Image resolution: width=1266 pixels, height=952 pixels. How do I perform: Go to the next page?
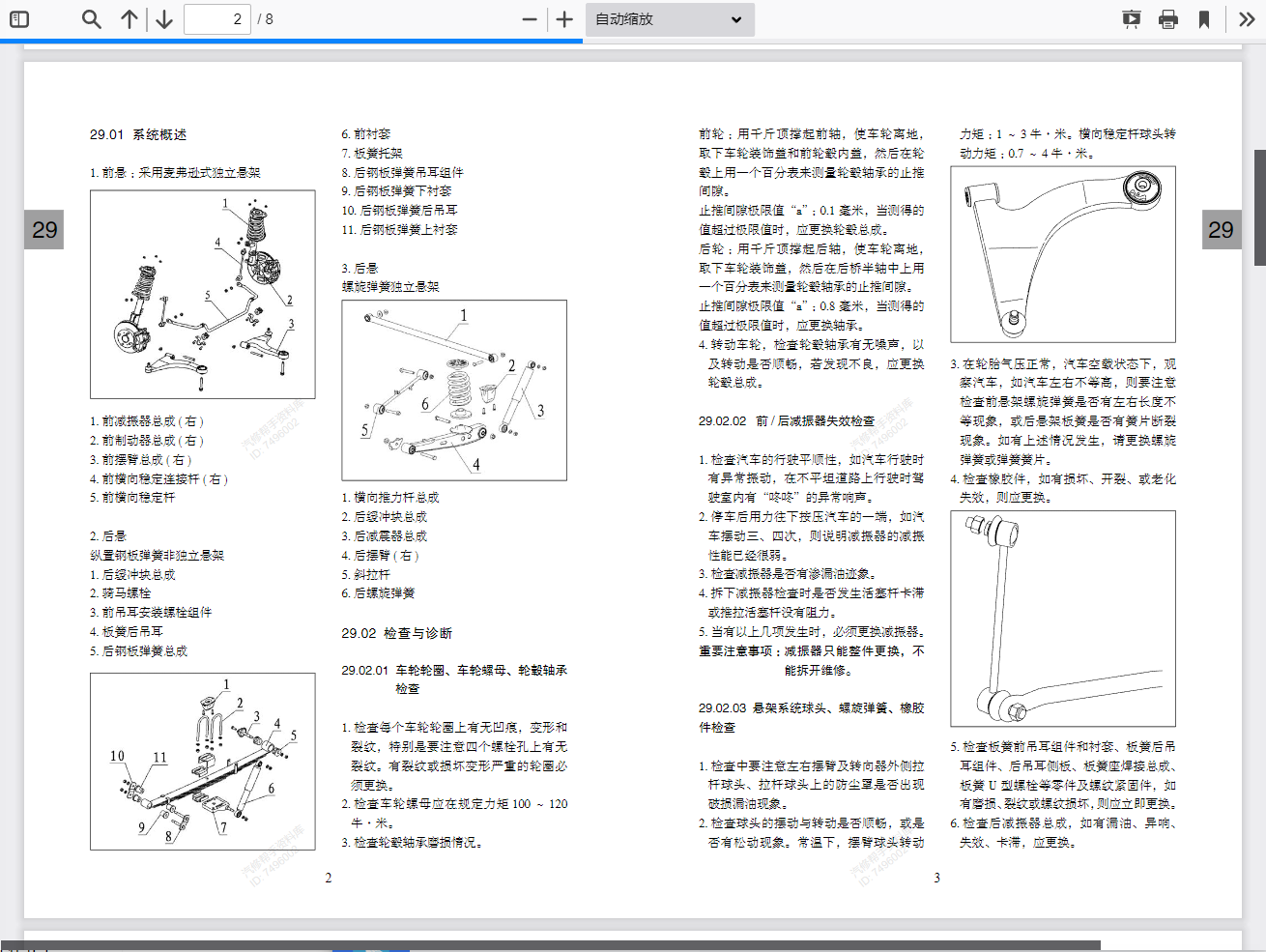[164, 19]
